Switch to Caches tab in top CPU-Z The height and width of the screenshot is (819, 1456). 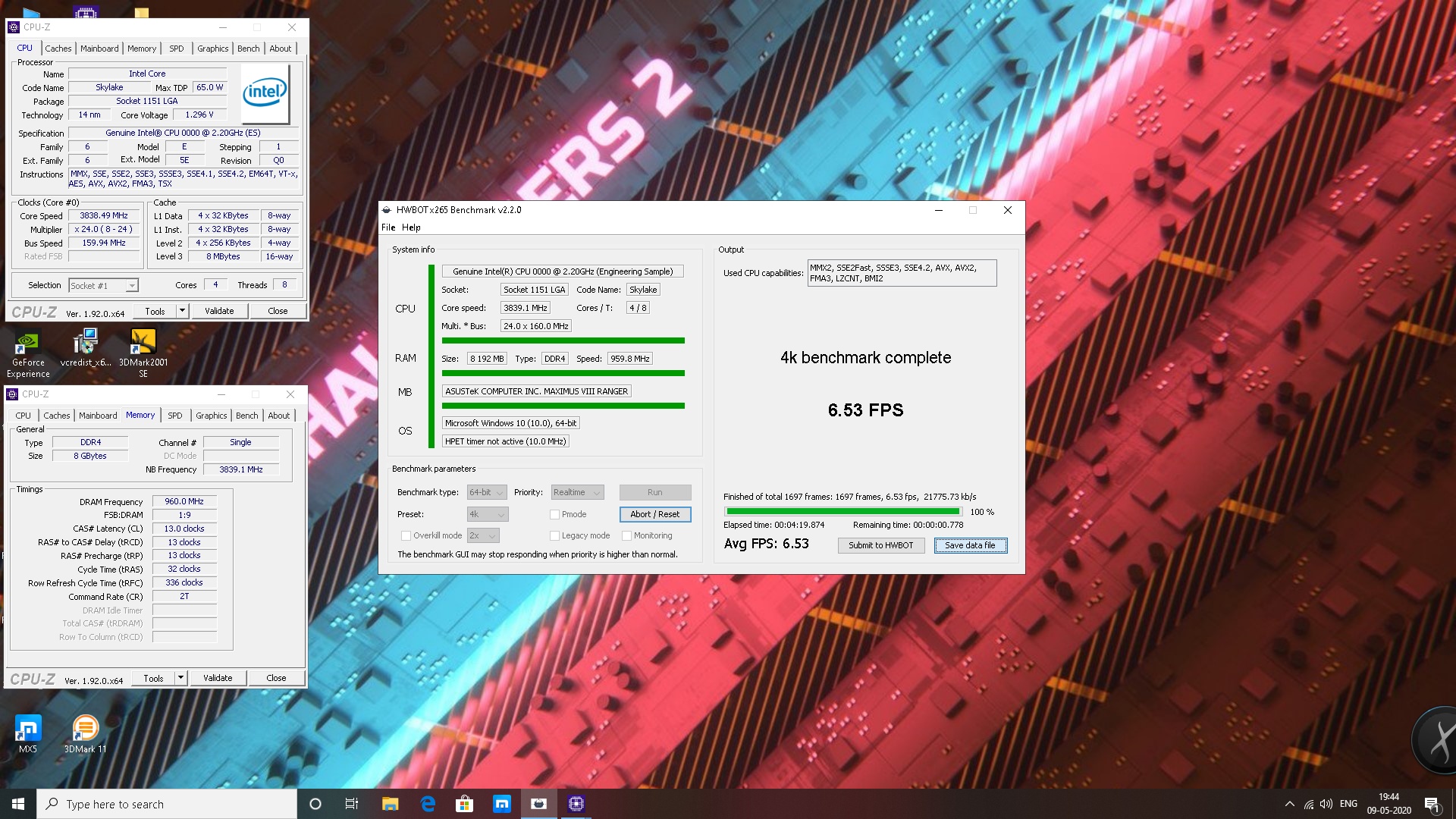coord(58,49)
